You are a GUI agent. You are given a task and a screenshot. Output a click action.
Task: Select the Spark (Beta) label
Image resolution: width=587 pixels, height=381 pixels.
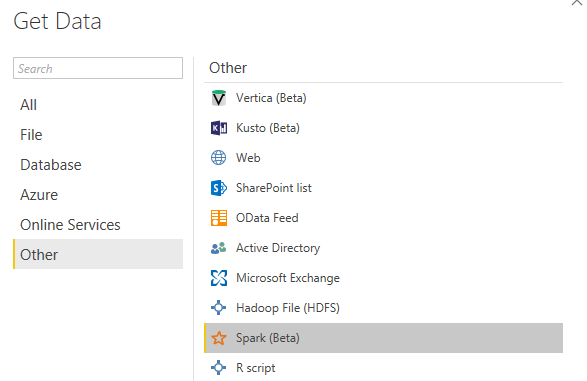tap(268, 338)
